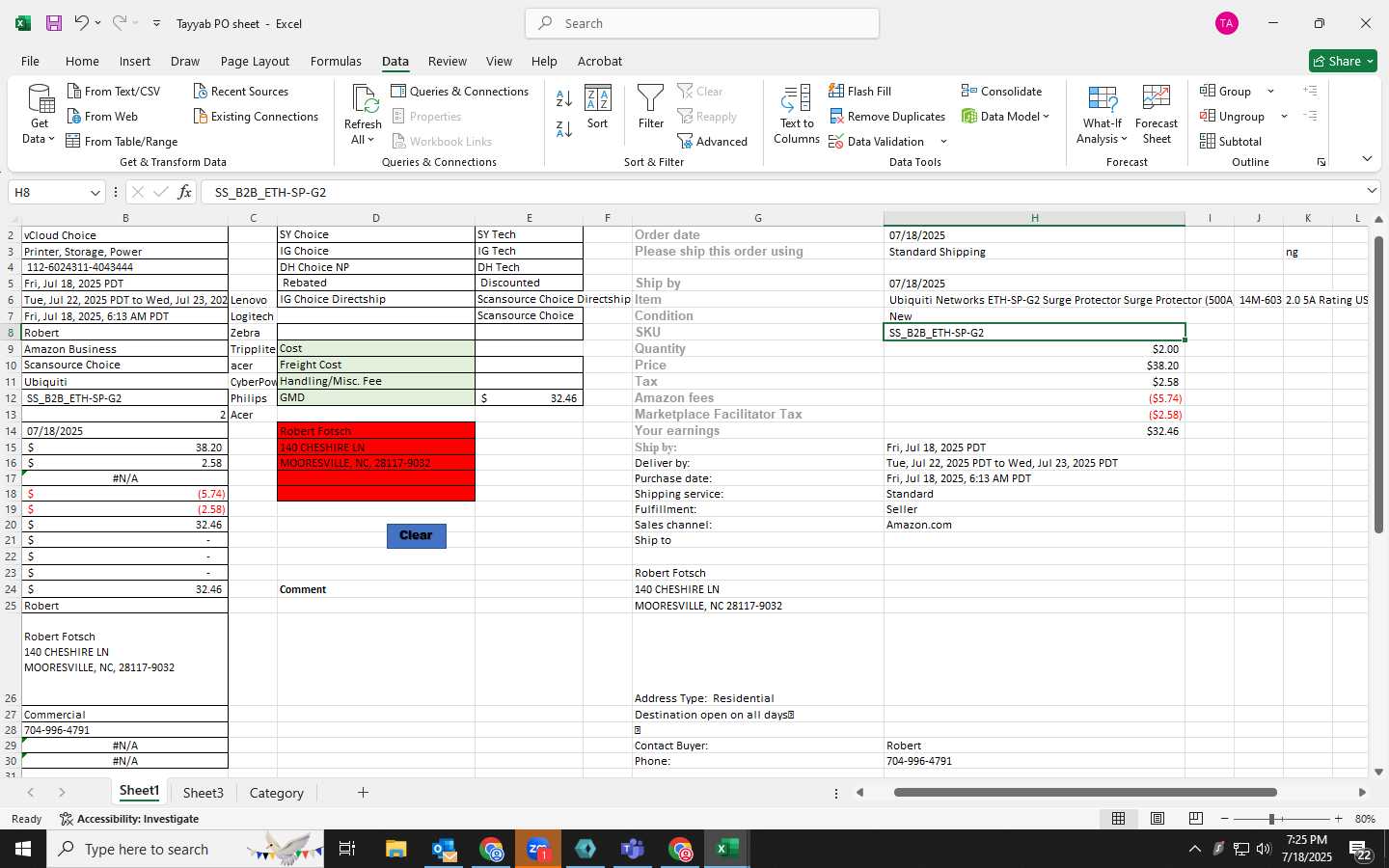Add a new sheet
The width and height of the screenshot is (1389, 868).
click(x=363, y=793)
